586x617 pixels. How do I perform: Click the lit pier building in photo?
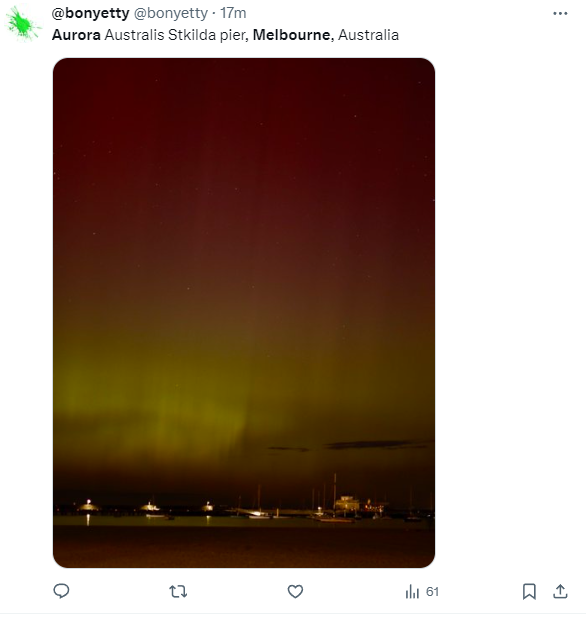click(x=347, y=503)
